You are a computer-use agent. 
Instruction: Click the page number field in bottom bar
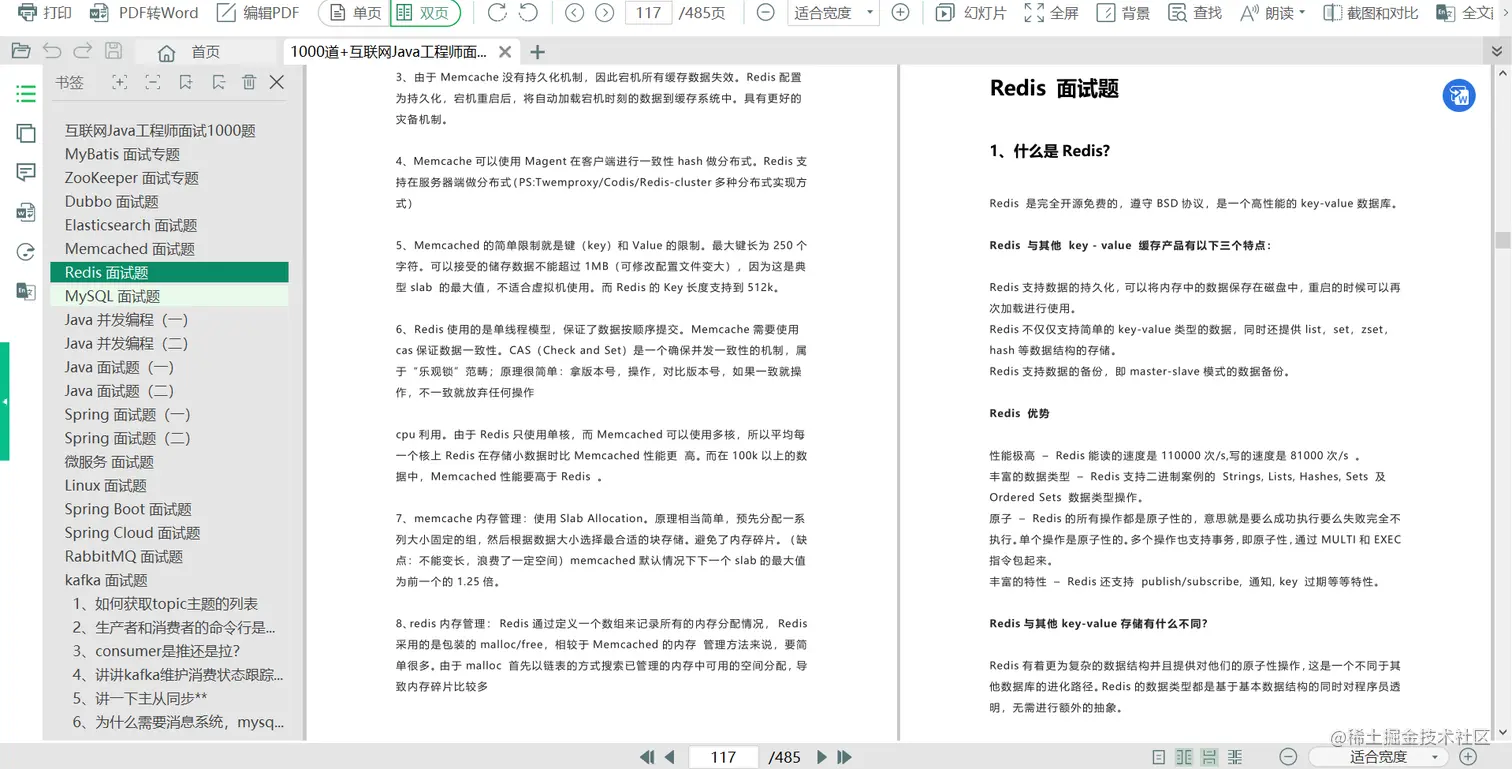point(723,757)
